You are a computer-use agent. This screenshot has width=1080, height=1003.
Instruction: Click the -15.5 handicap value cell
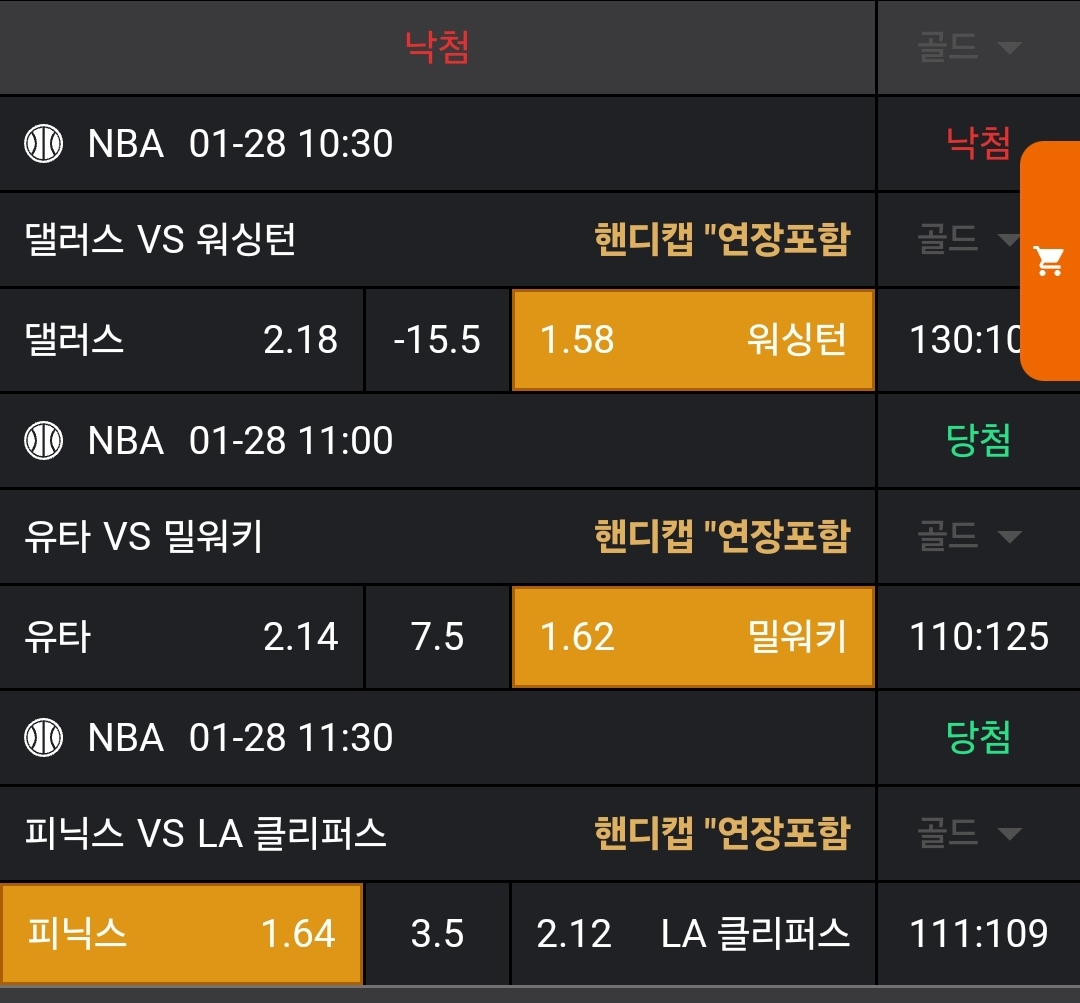437,340
